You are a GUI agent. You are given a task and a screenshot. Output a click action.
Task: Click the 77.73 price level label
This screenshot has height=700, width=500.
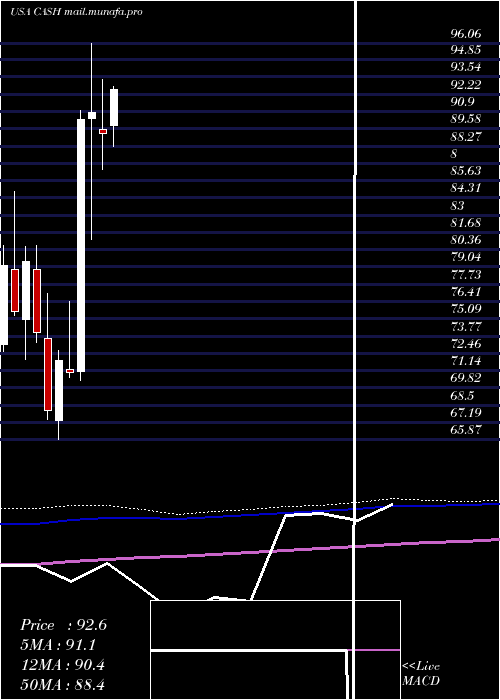point(466,275)
